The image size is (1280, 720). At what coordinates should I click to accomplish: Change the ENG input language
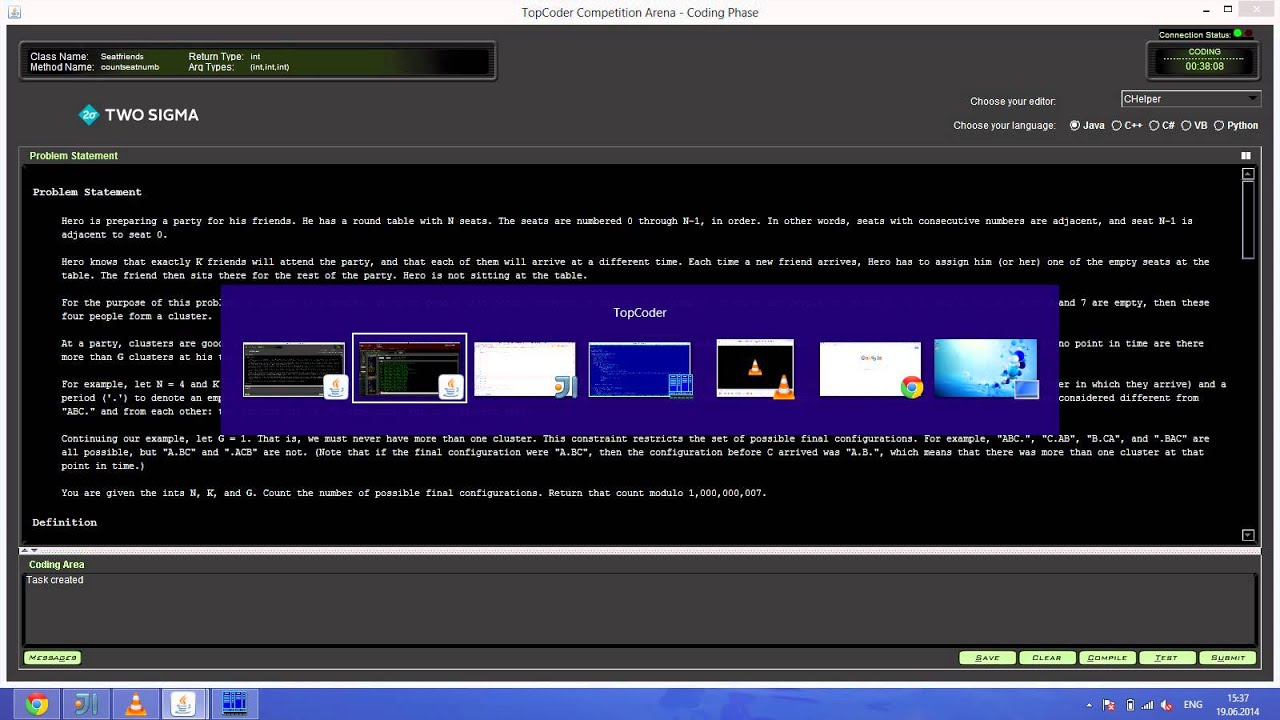click(1193, 705)
